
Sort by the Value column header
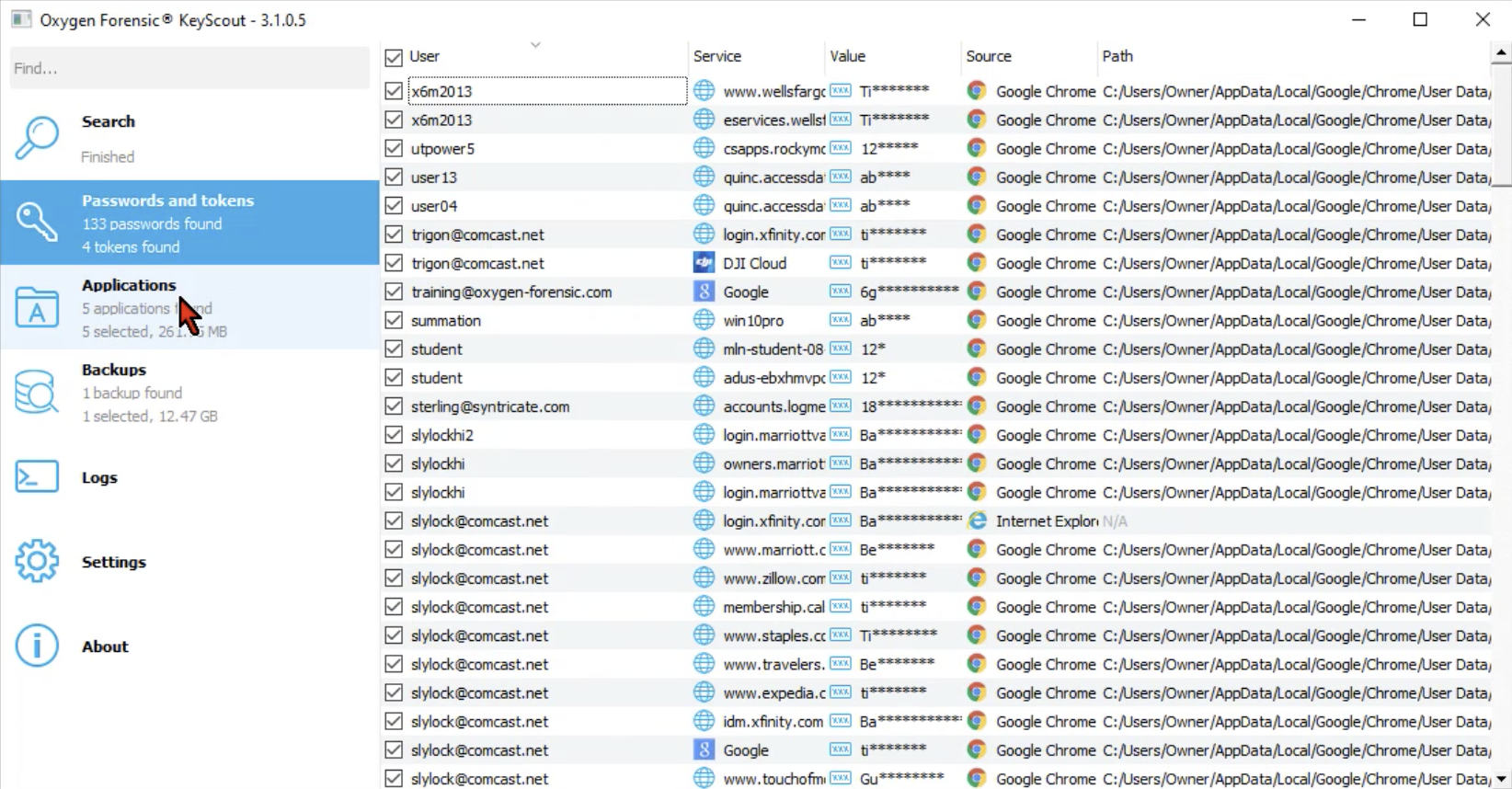click(x=891, y=56)
